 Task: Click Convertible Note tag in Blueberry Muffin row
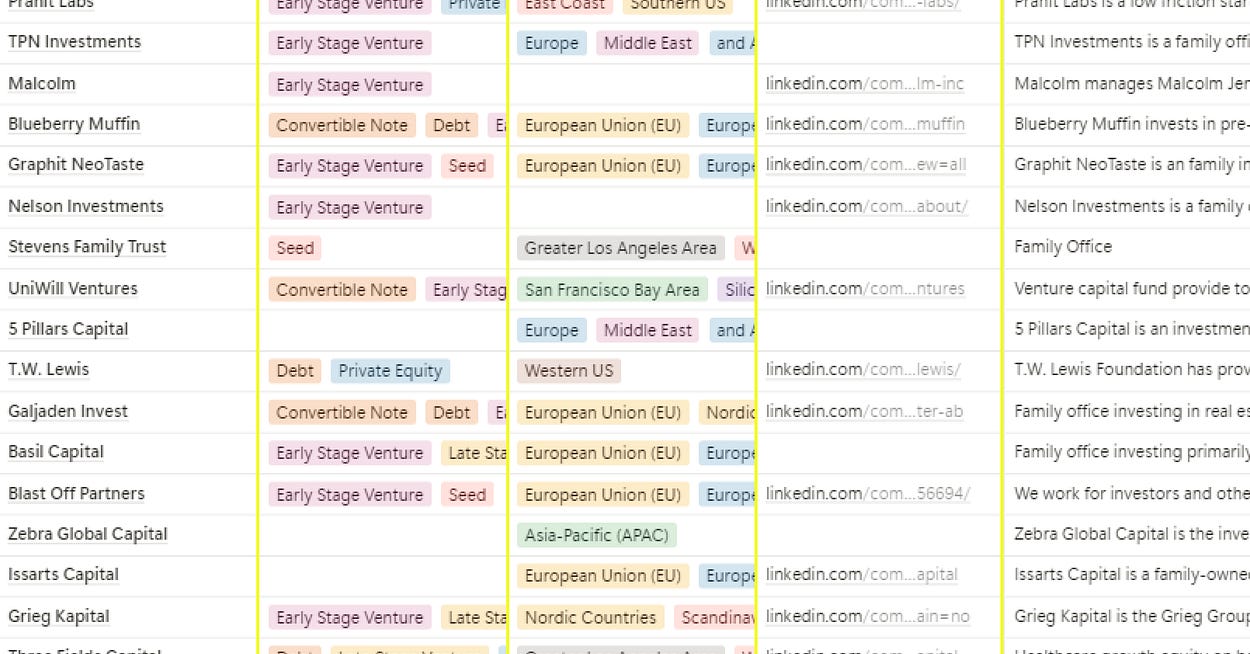(342, 125)
